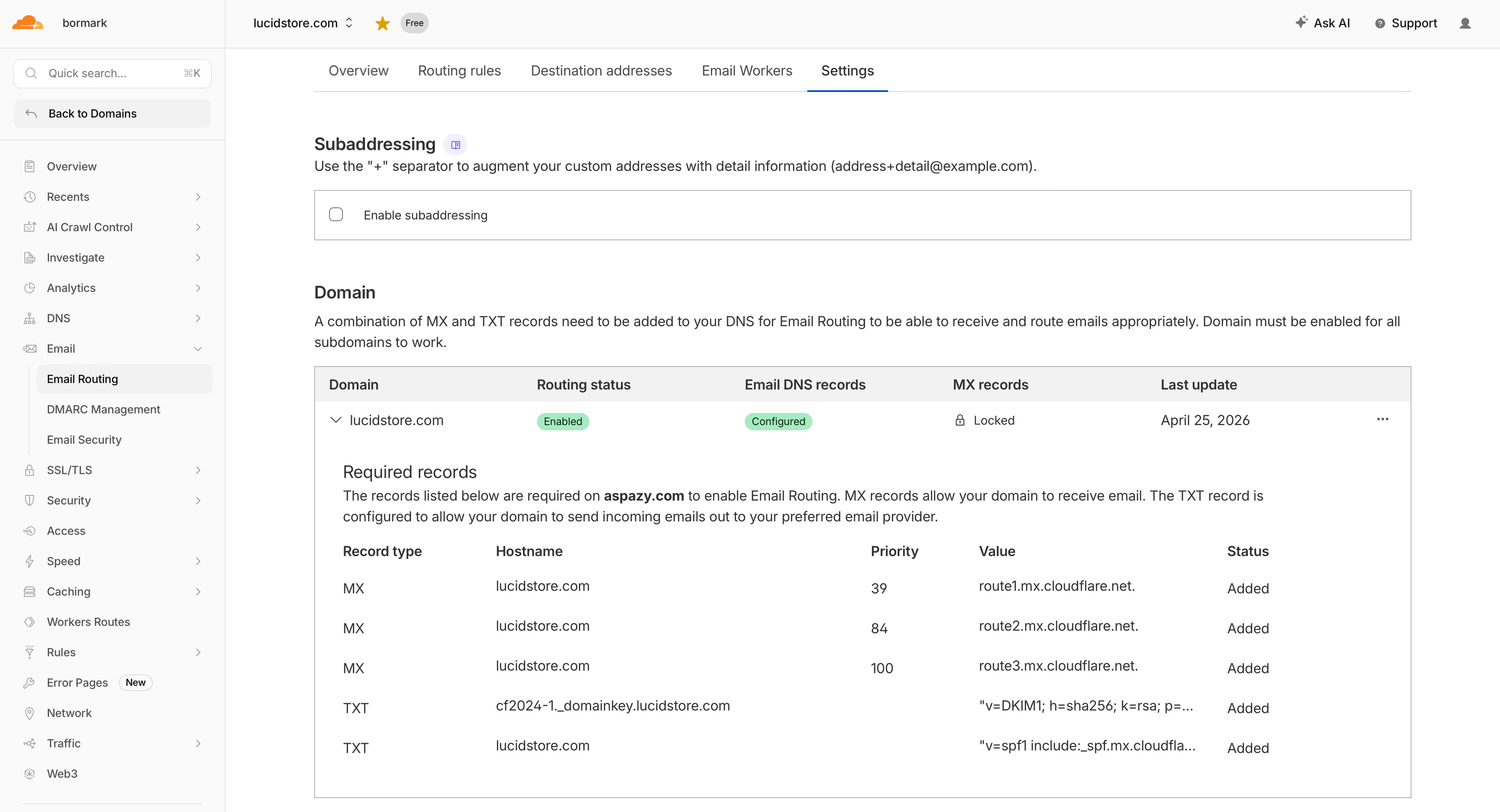Open the user account profile icon
The height and width of the screenshot is (812, 1500).
[x=1465, y=23]
